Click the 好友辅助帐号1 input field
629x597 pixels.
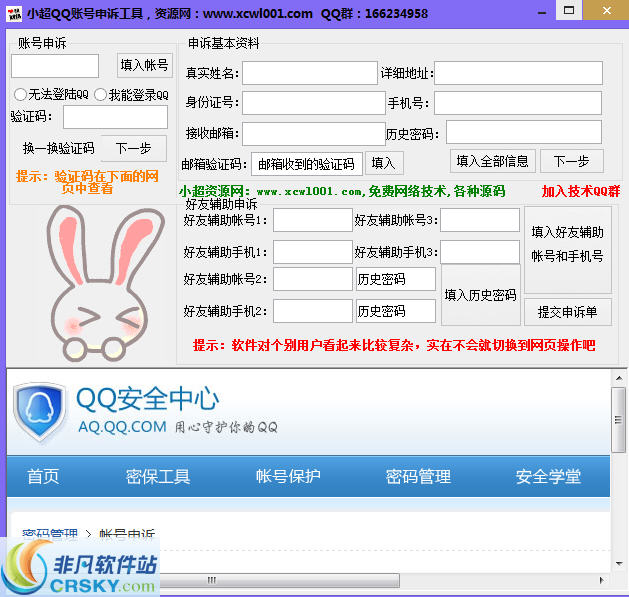click(313, 220)
